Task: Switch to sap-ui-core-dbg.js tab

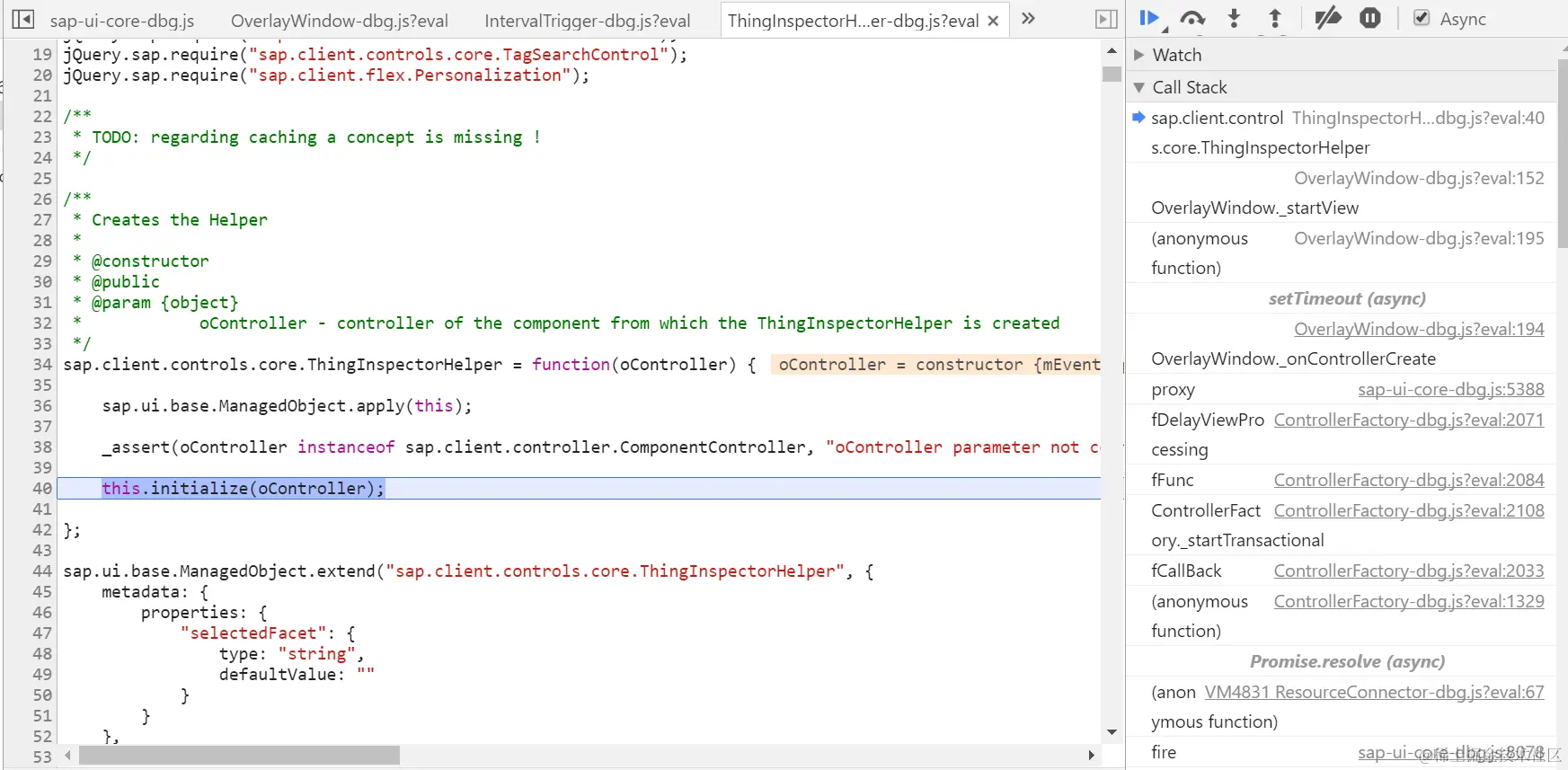Action: (x=122, y=20)
